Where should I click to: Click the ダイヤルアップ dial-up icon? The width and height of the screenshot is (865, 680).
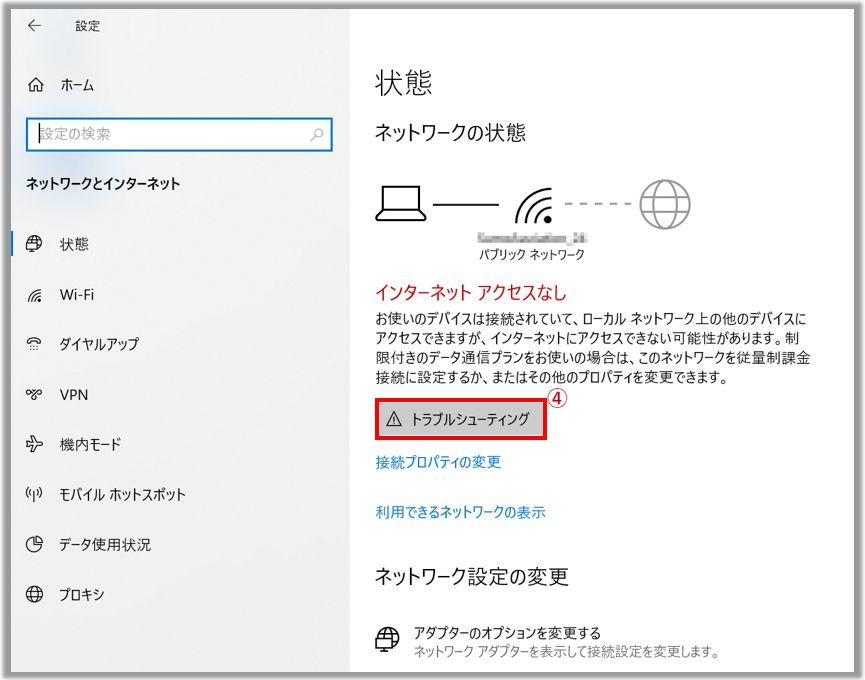(35, 344)
